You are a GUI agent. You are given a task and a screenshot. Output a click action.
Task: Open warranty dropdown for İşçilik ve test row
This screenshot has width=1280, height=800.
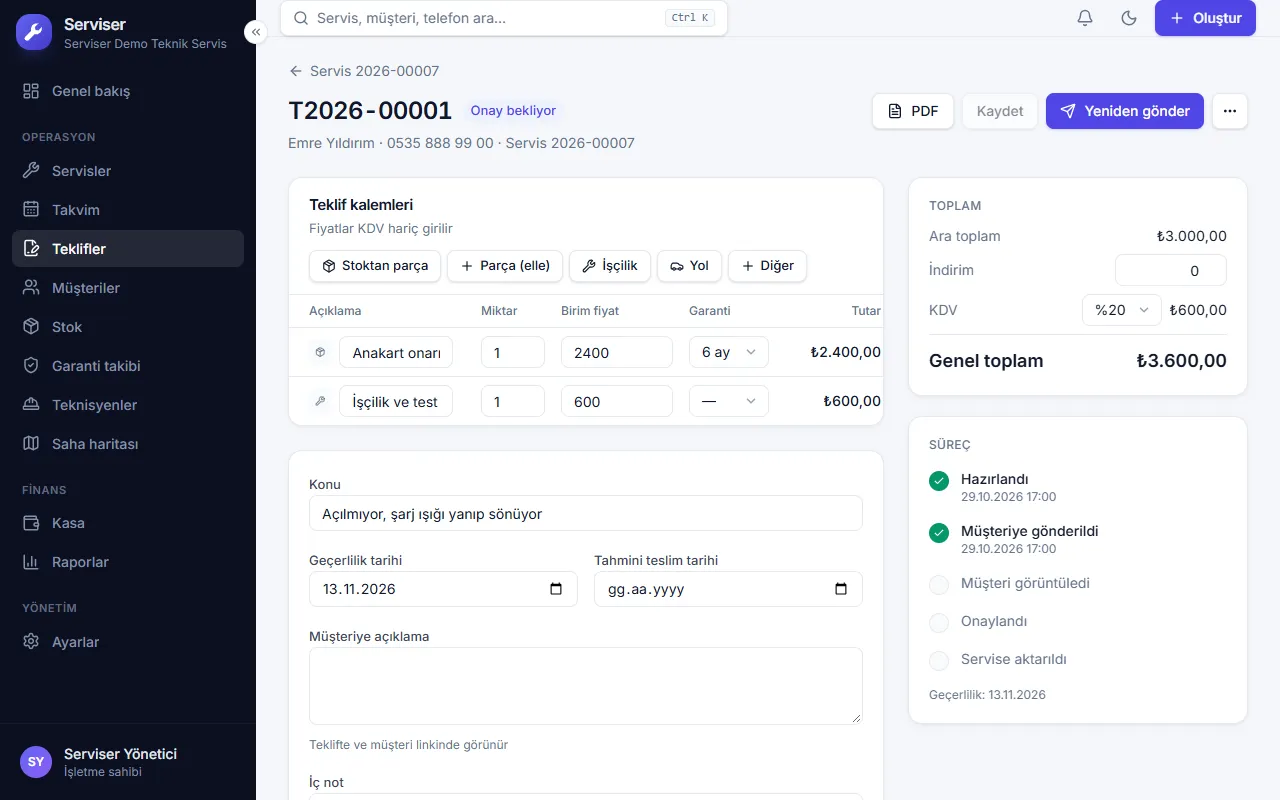click(x=729, y=401)
